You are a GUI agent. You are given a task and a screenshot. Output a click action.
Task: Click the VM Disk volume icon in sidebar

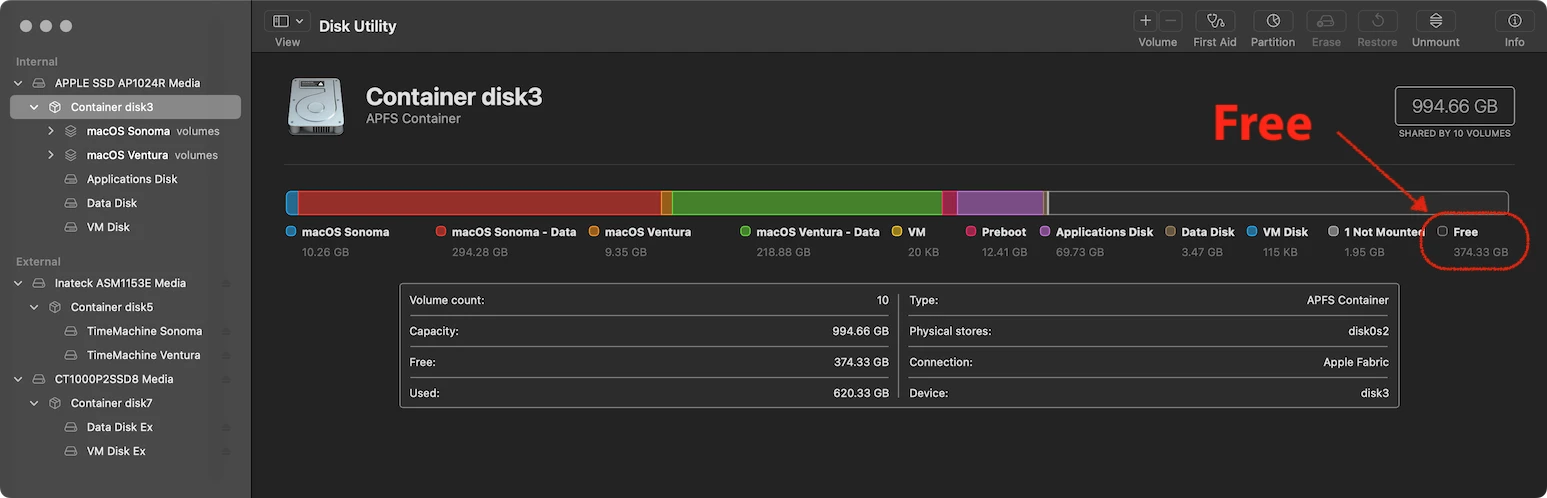pos(71,227)
